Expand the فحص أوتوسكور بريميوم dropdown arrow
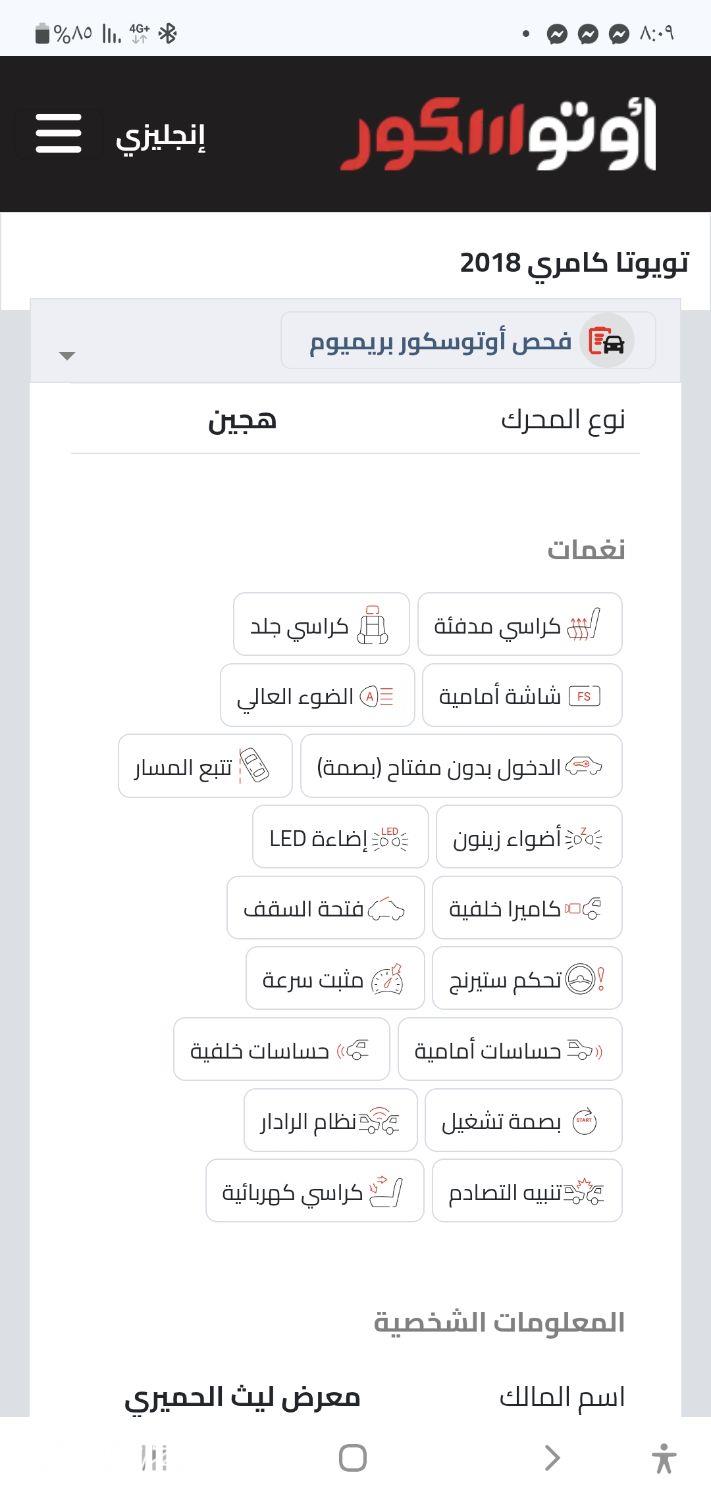711x1500 pixels. coord(67,355)
